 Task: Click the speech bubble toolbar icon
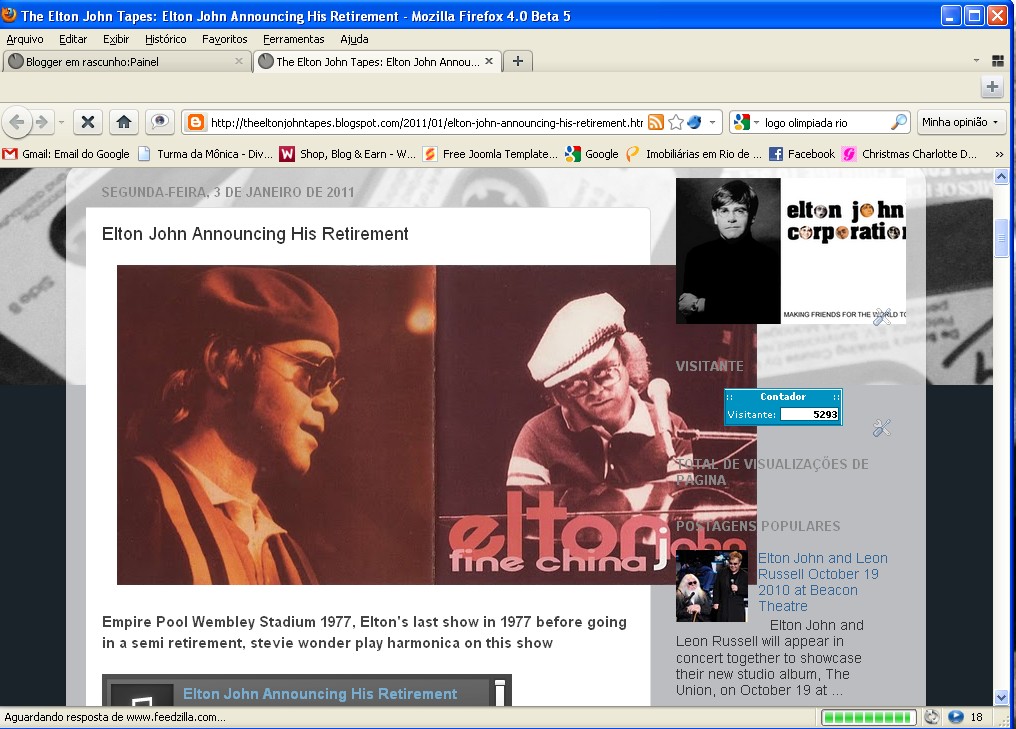coord(159,122)
